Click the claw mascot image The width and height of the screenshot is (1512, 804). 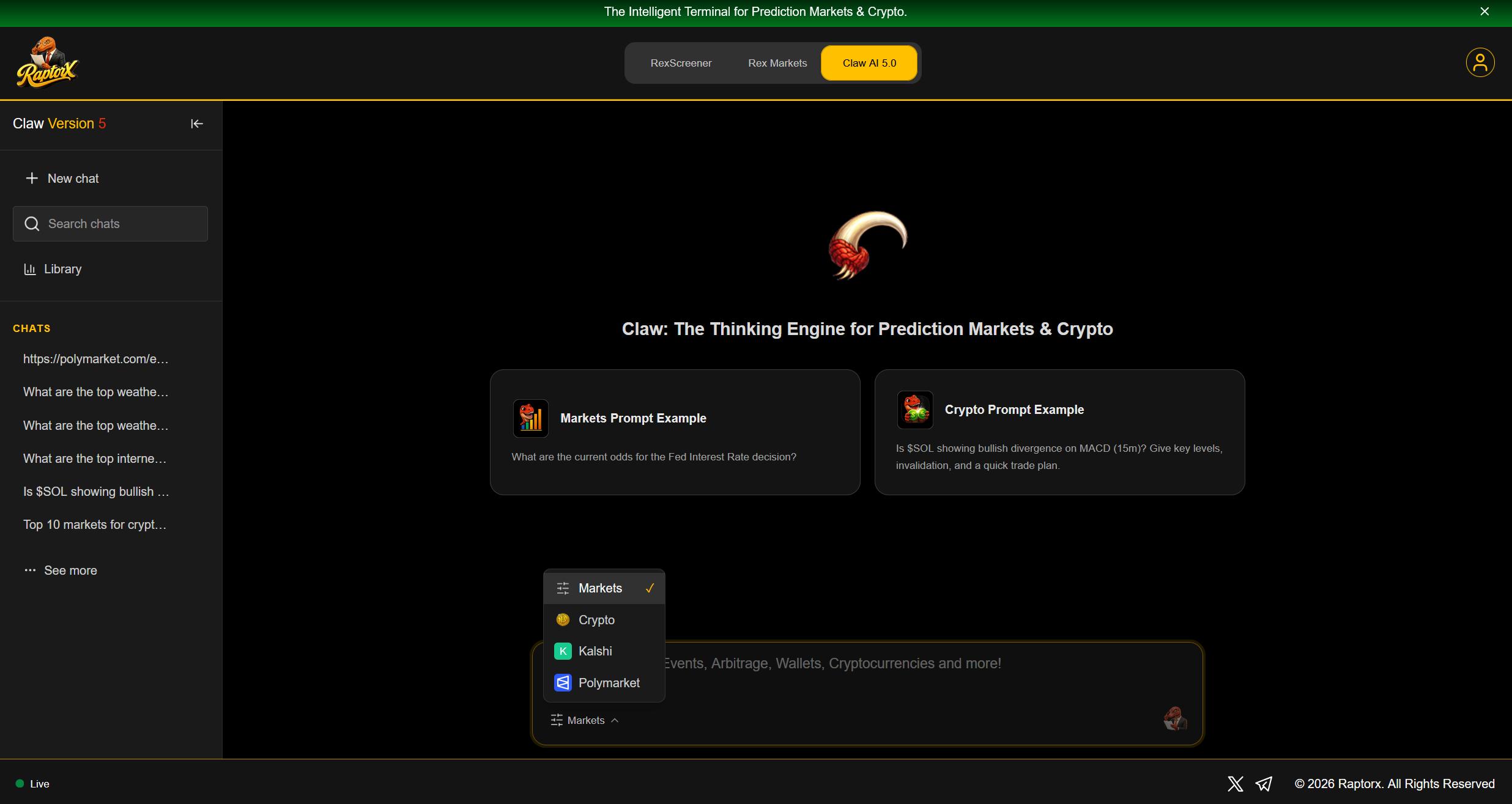click(867, 245)
